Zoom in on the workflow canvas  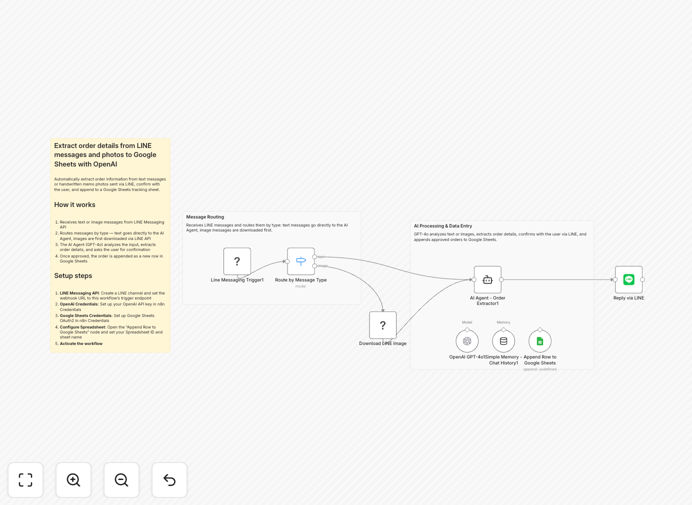[x=73, y=480]
